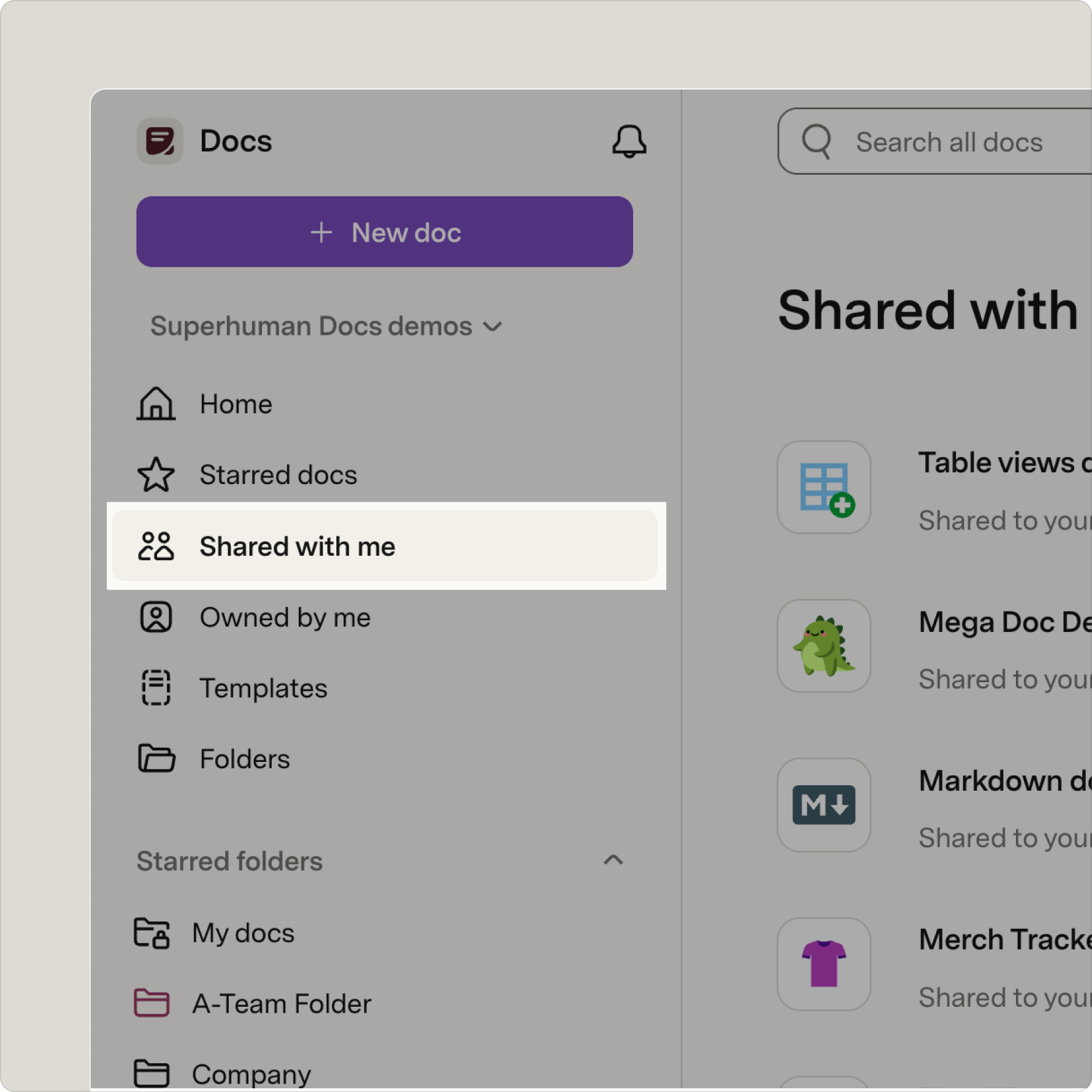The height and width of the screenshot is (1092, 1092).
Task: Open the Mega Doc doc title
Action: pos(1005,622)
